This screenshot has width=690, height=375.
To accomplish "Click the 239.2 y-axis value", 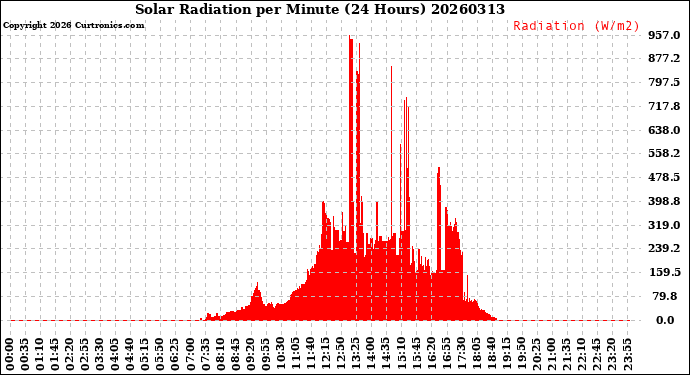I will coord(664,249).
